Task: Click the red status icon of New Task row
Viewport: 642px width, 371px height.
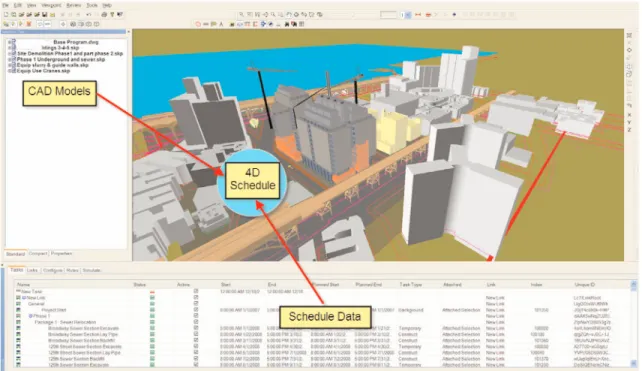Action: tap(152, 292)
